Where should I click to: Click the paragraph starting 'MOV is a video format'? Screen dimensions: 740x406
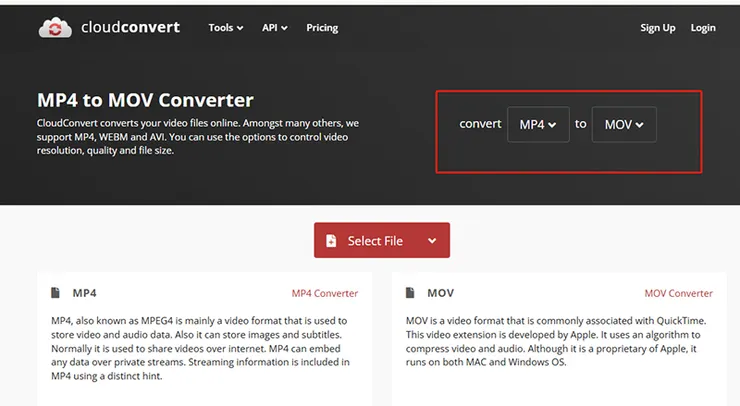pos(556,341)
